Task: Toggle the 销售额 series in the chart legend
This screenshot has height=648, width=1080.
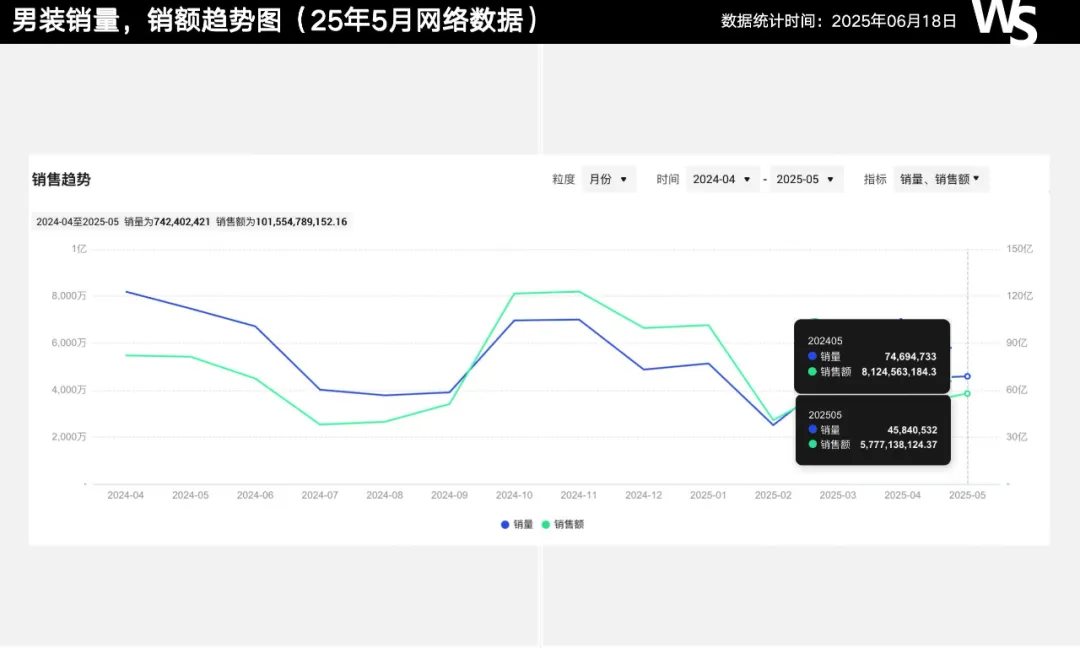Action: click(x=562, y=524)
